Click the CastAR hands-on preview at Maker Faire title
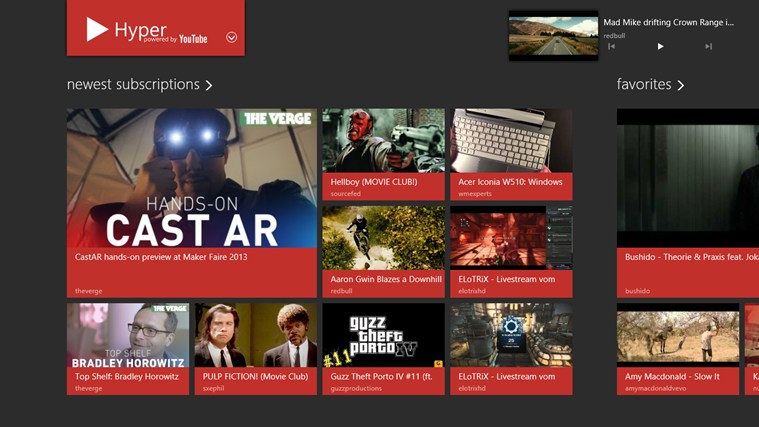The image size is (759, 427). [x=161, y=257]
